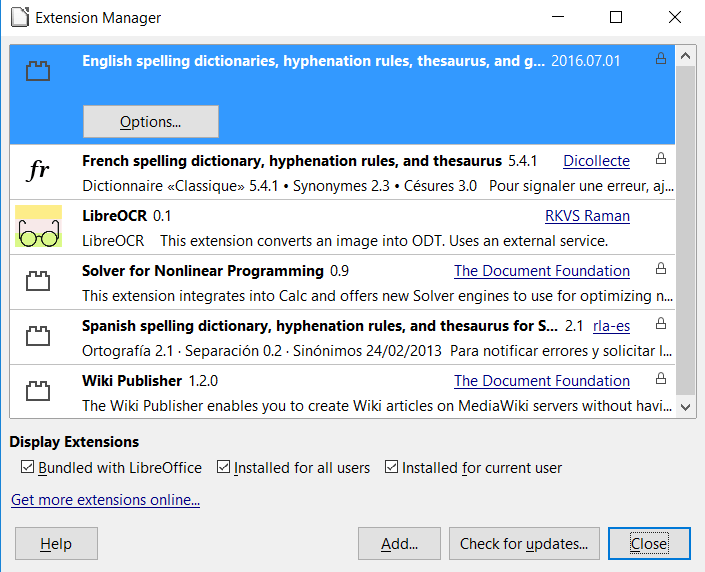Click the list scrollbar up arrow

[685, 56]
